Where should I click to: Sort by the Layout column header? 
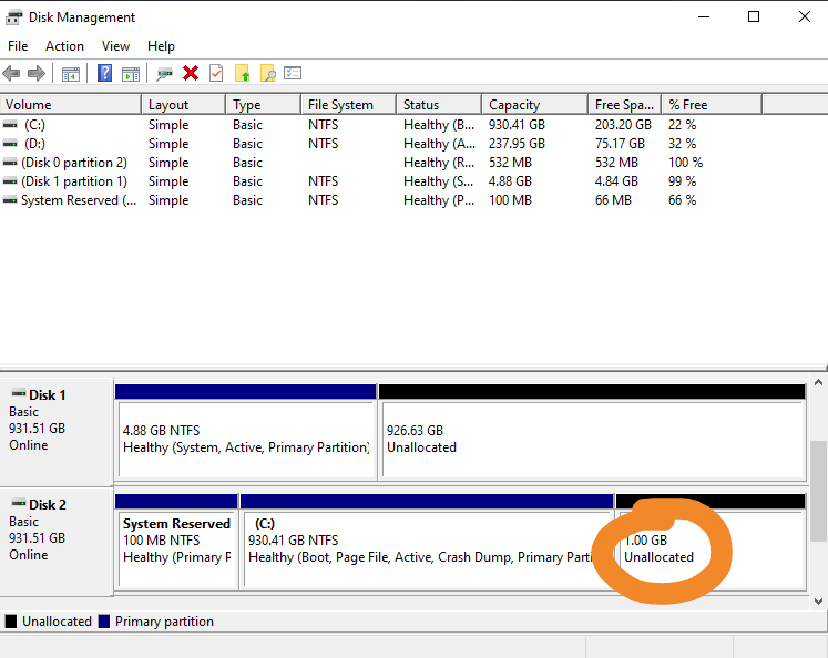click(x=184, y=105)
